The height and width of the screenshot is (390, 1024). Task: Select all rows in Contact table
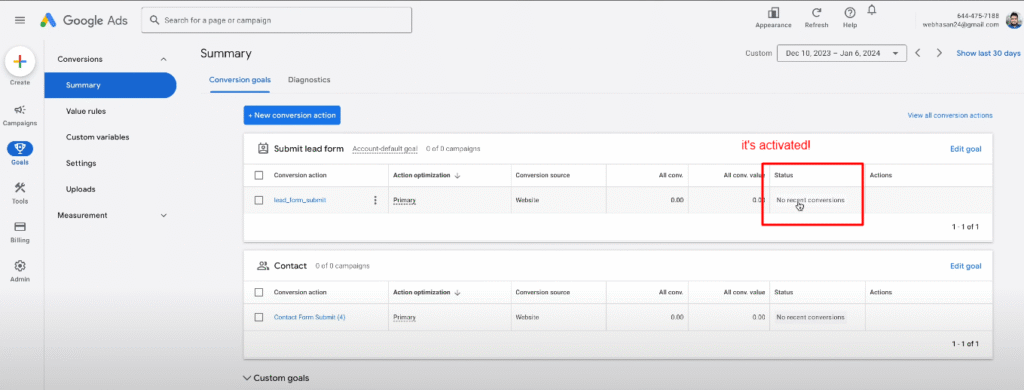point(259,292)
